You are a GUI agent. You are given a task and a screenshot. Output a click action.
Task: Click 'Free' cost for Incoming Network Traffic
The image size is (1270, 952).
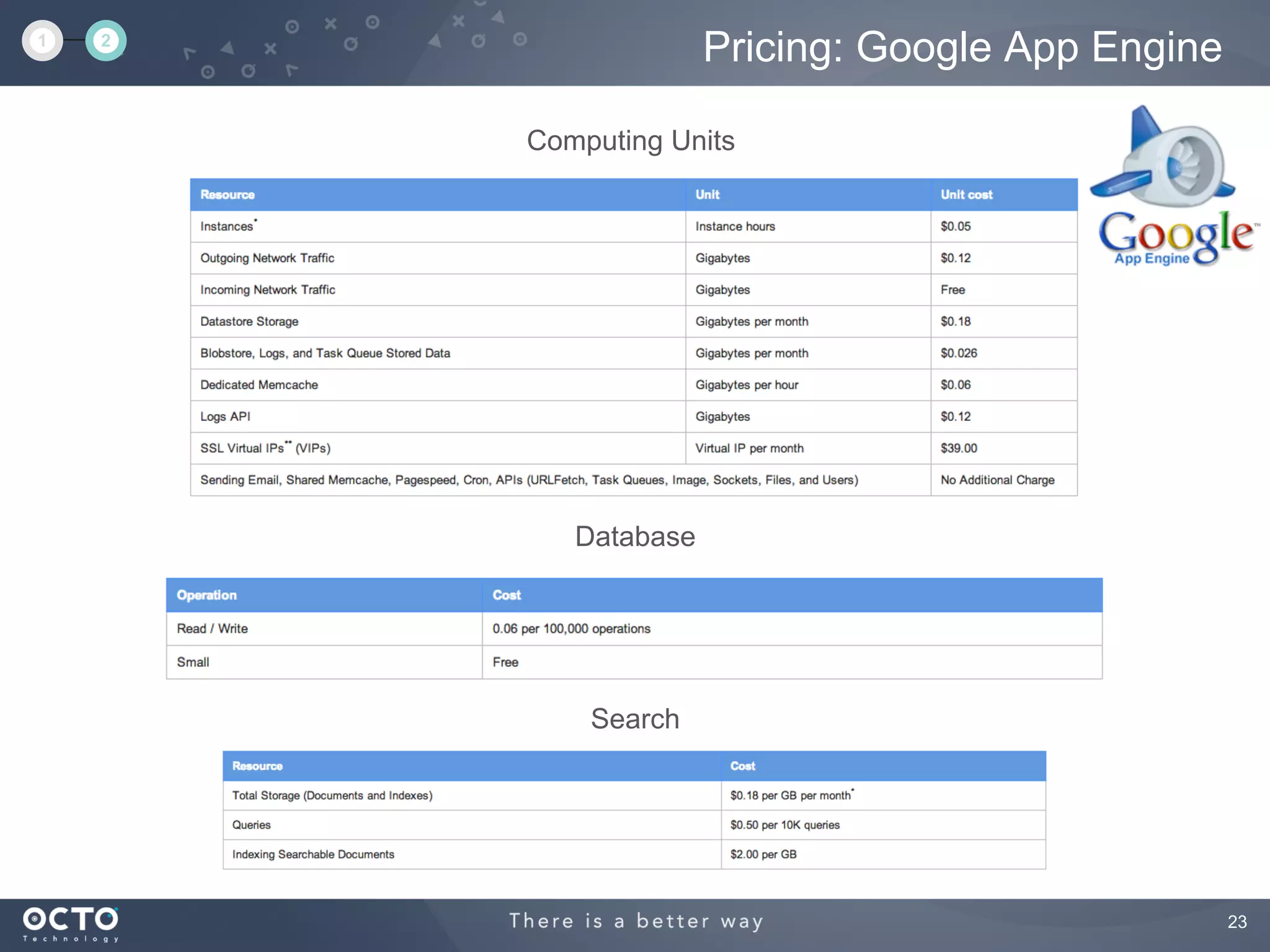(952, 289)
